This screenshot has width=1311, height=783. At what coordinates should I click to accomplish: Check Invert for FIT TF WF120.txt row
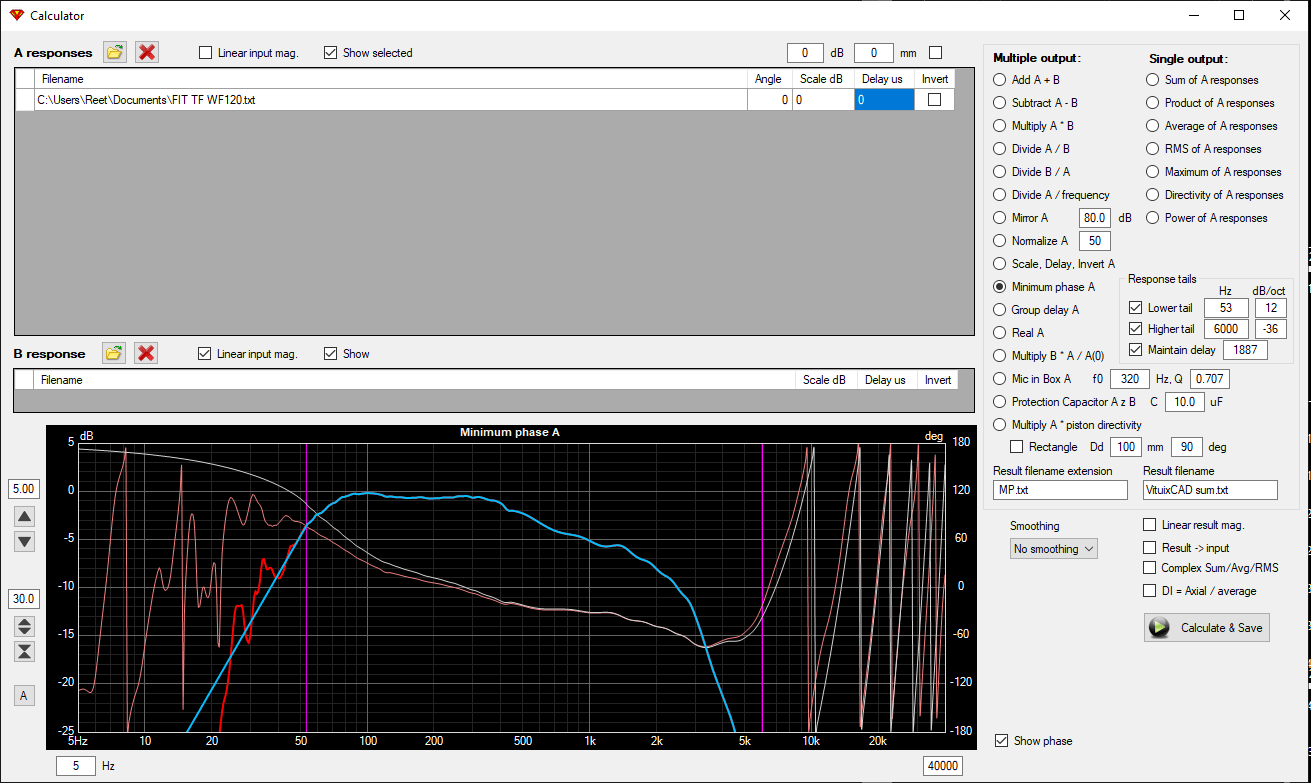click(x=935, y=100)
